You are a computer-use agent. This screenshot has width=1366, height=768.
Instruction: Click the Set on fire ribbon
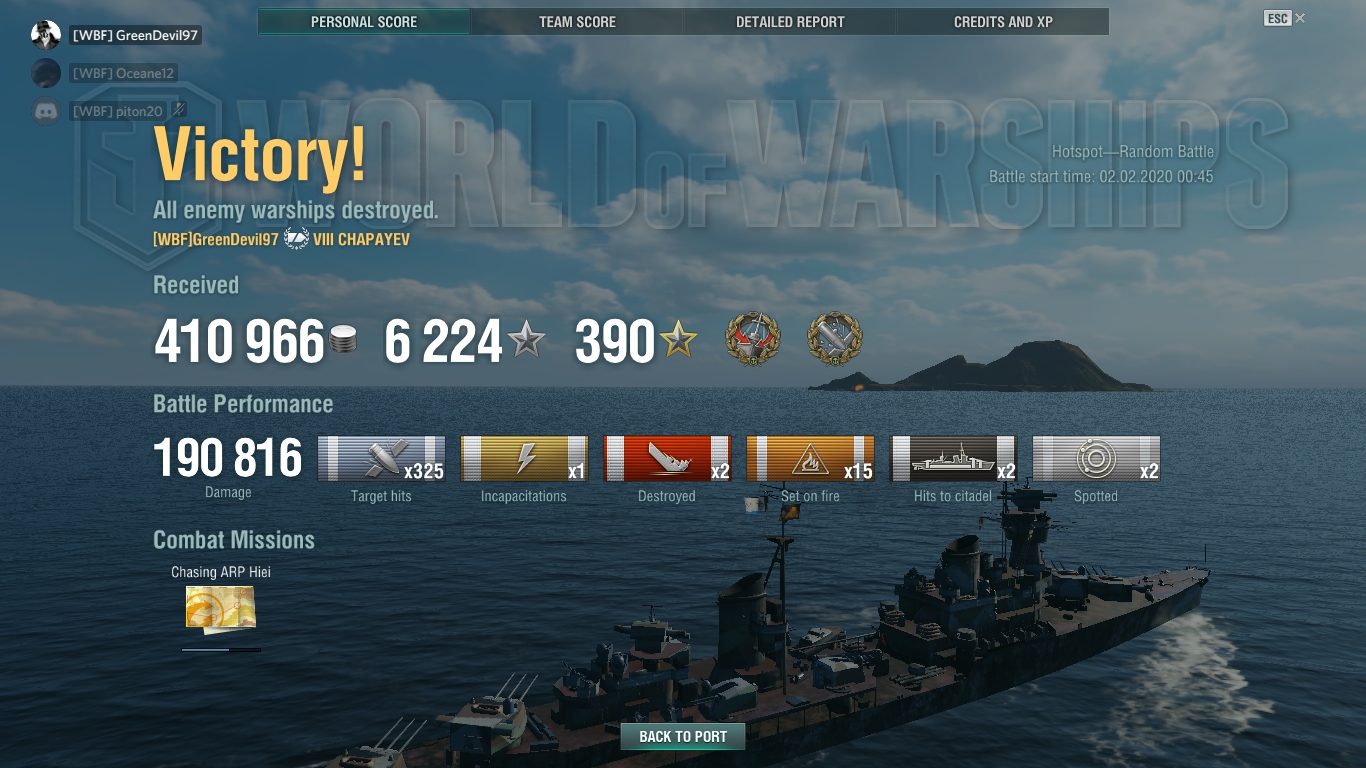[x=810, y=459]
